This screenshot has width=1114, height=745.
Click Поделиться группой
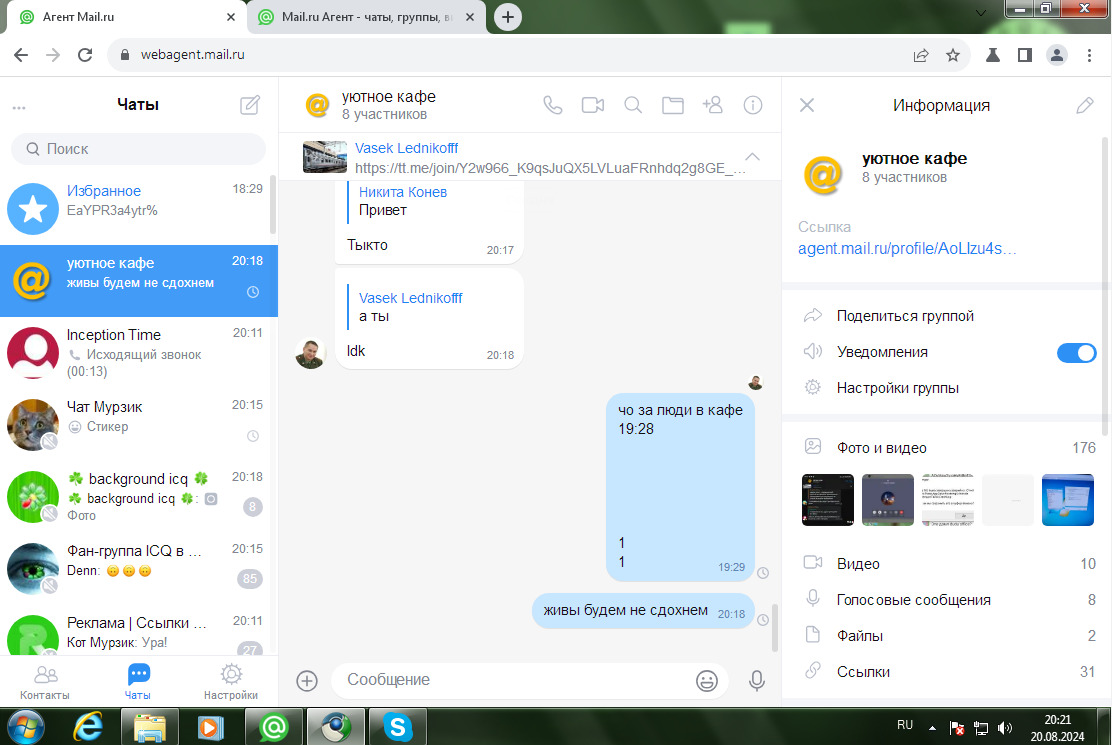[x=905, y=316]
